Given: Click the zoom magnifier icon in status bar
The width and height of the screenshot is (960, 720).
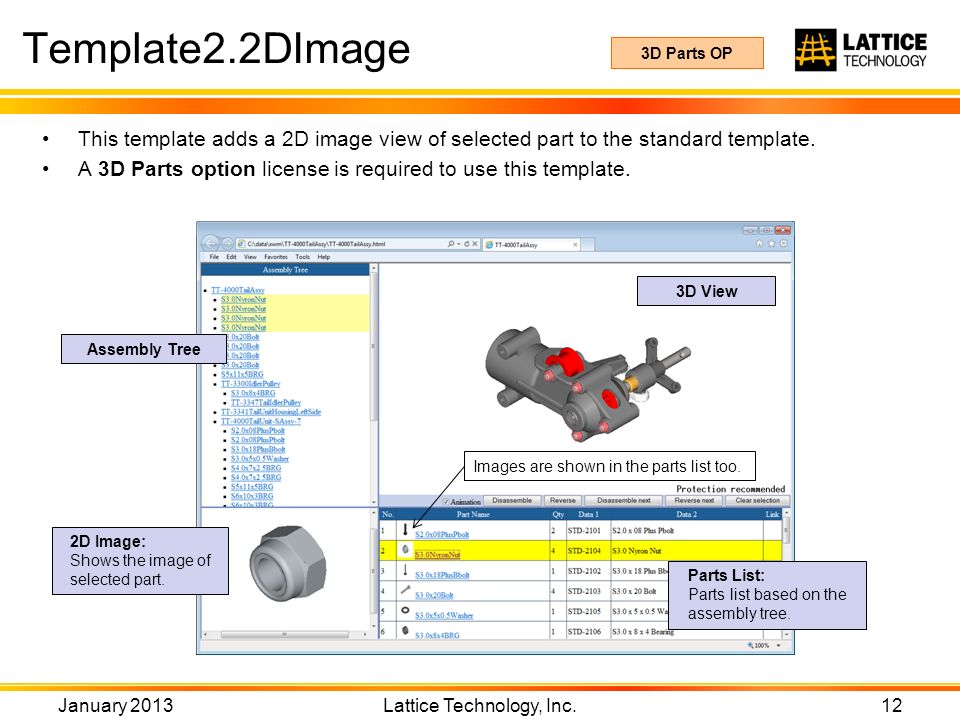Looking at the screenshot, I should click(x=750, y=645).
